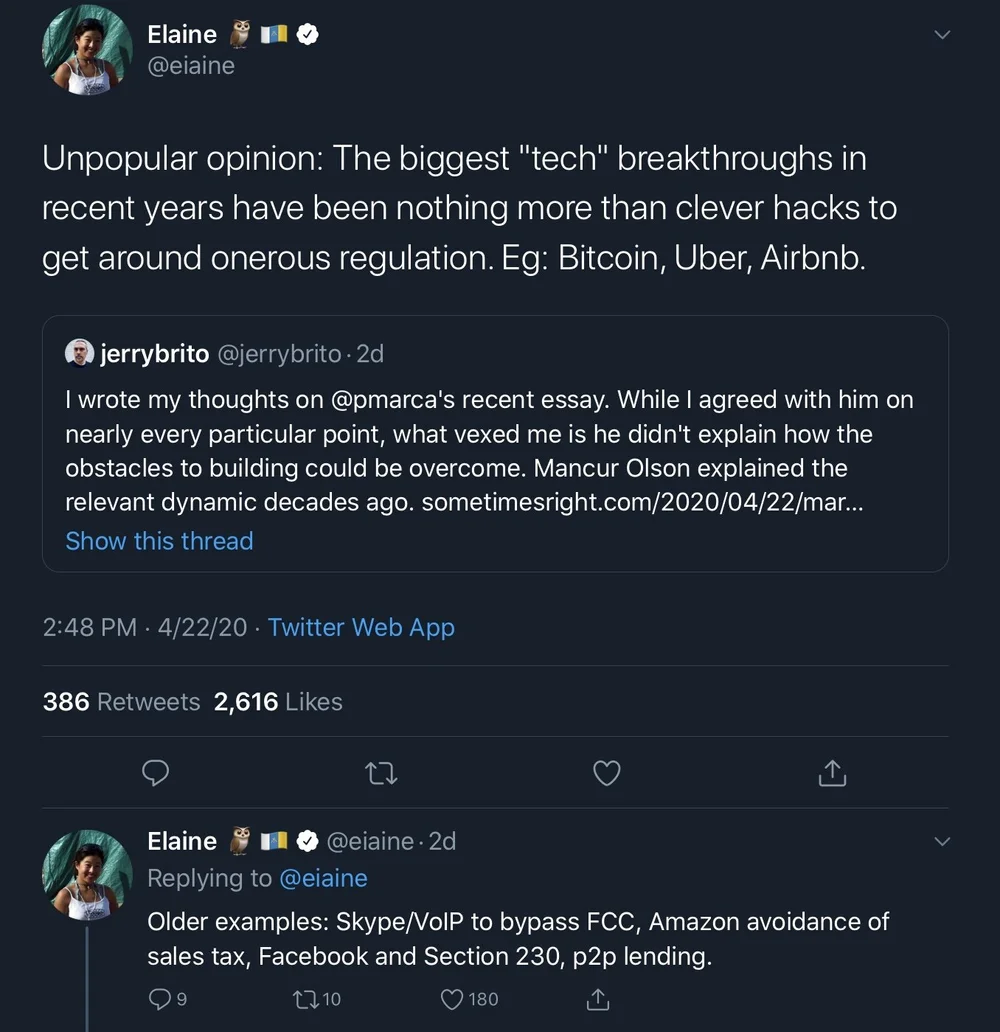This screenshot has height=1032, width=1000.
Task: View the 2,616 Likes list
Action: [x=278, y=702]
